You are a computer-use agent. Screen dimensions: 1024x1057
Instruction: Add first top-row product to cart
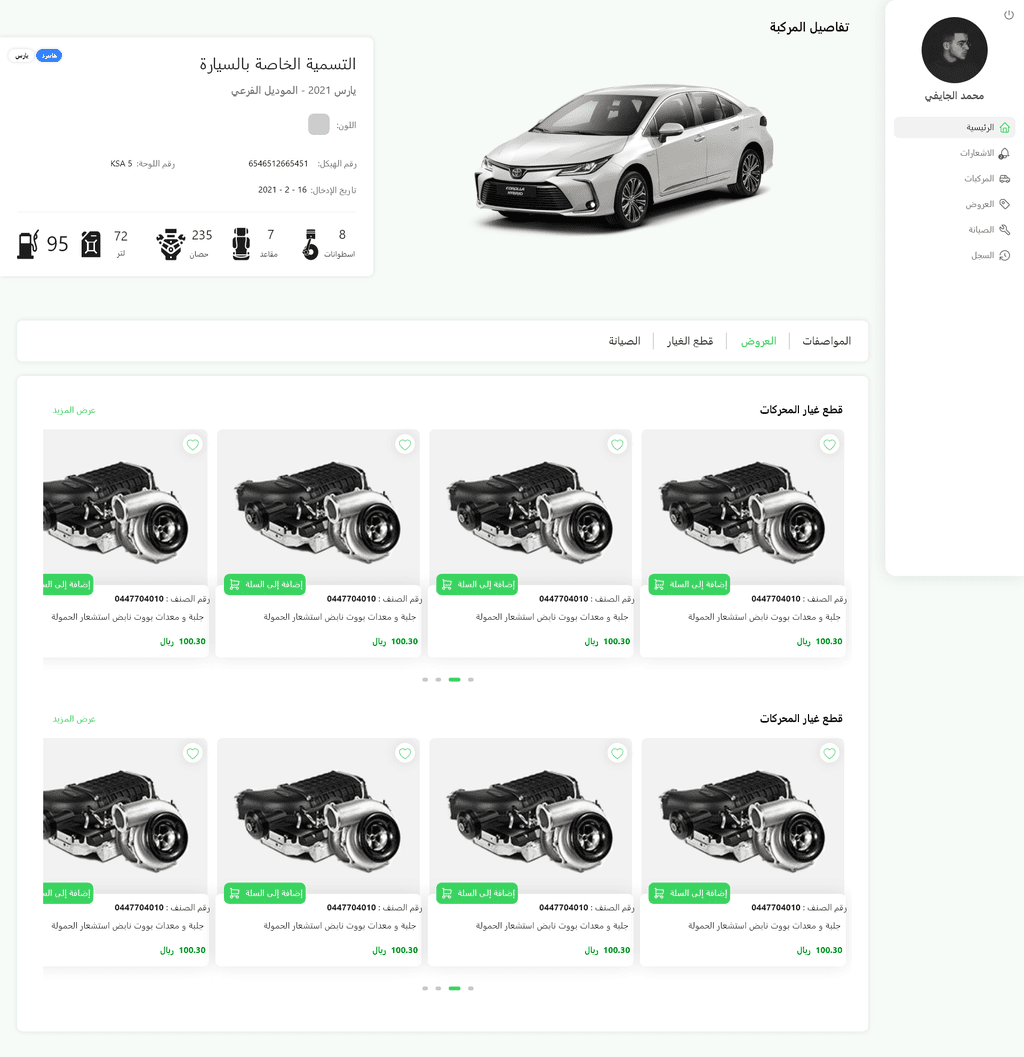pos(689,584)
